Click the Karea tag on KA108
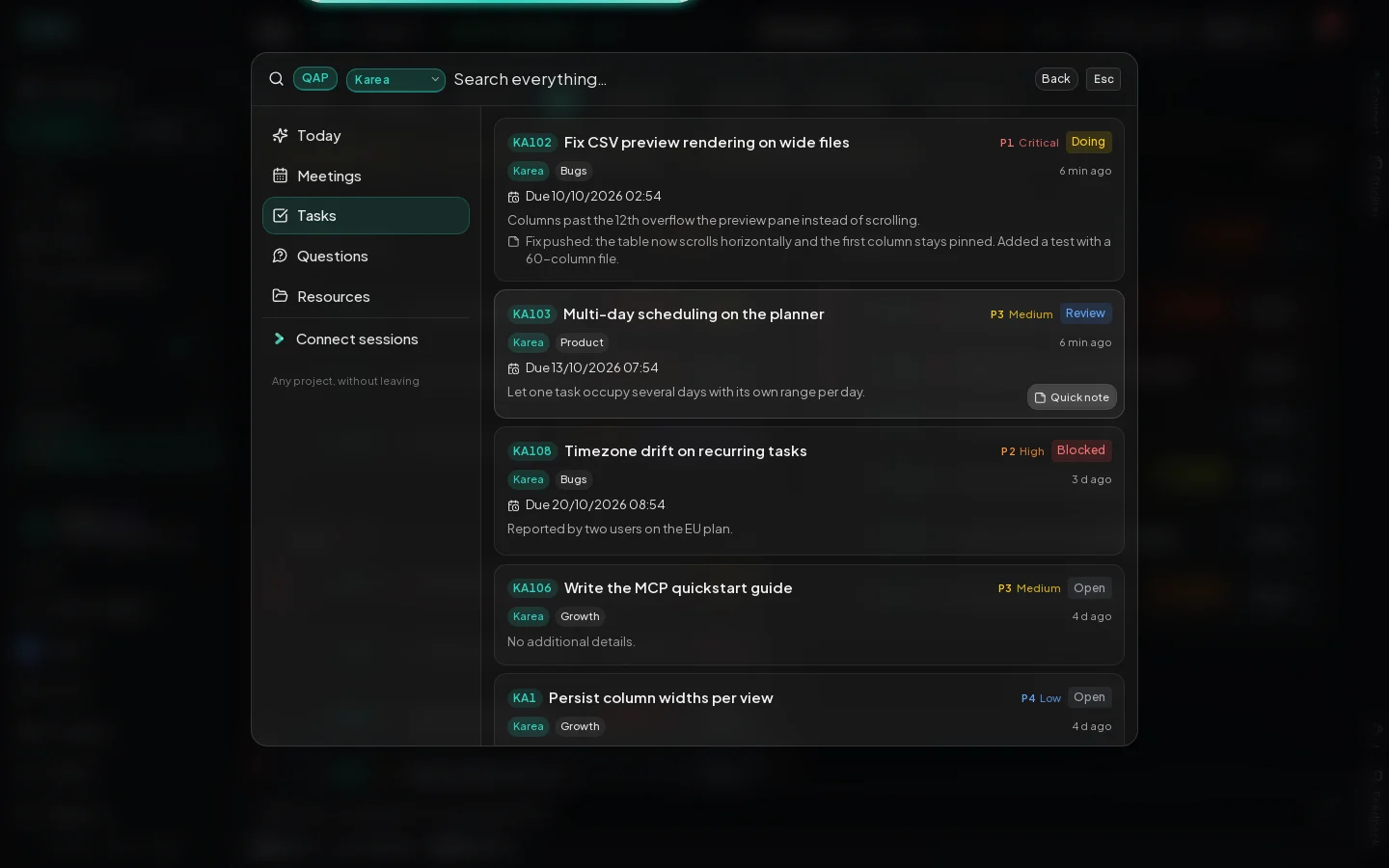Screen dimensions: 1389x868 point(528,479)
